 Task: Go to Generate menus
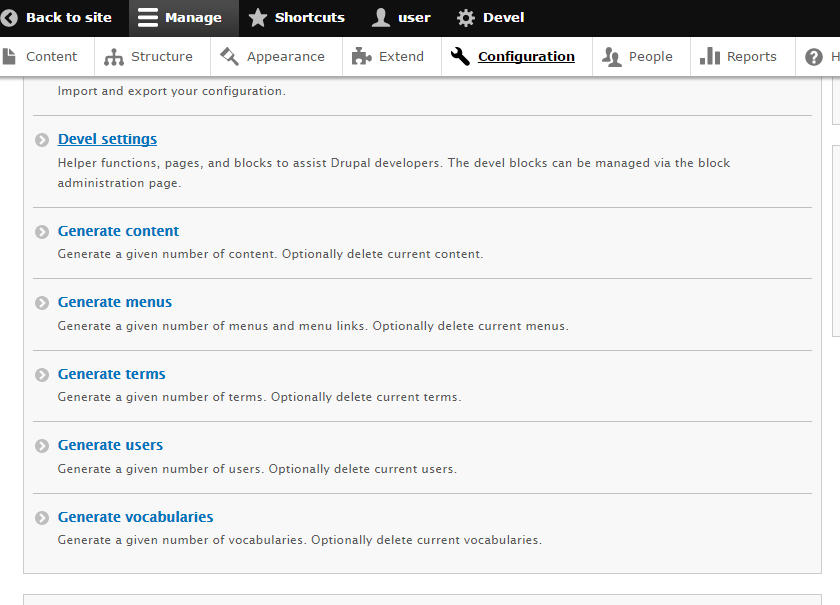pos(115,302)
